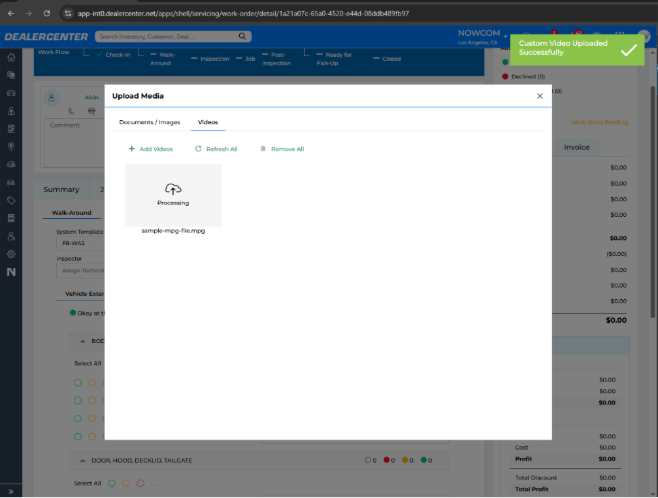The height and width of the screenshot is (498, 658).
Task: Select the Videos tab
Action: tap(208, 122)
